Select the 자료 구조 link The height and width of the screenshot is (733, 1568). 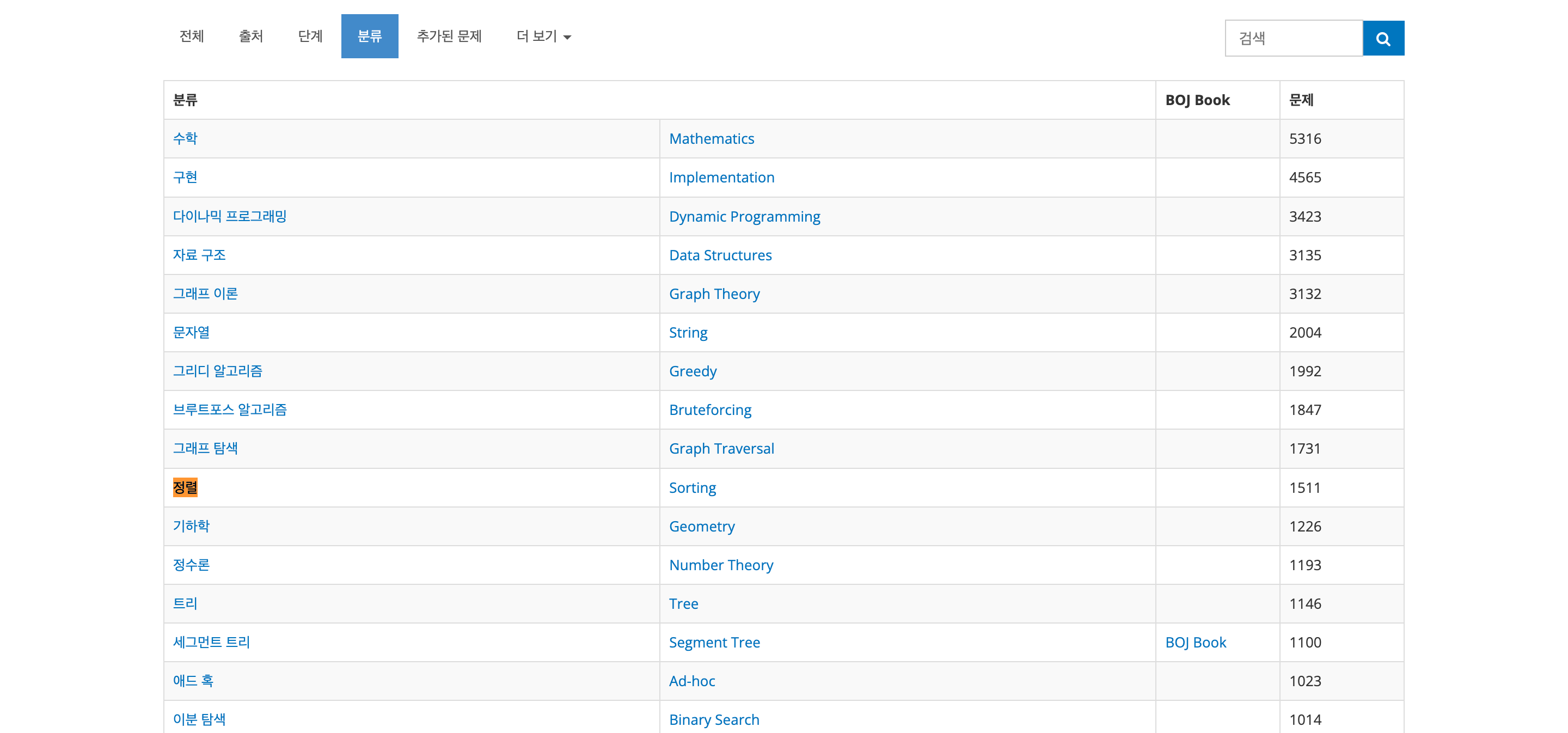point(199,255)
